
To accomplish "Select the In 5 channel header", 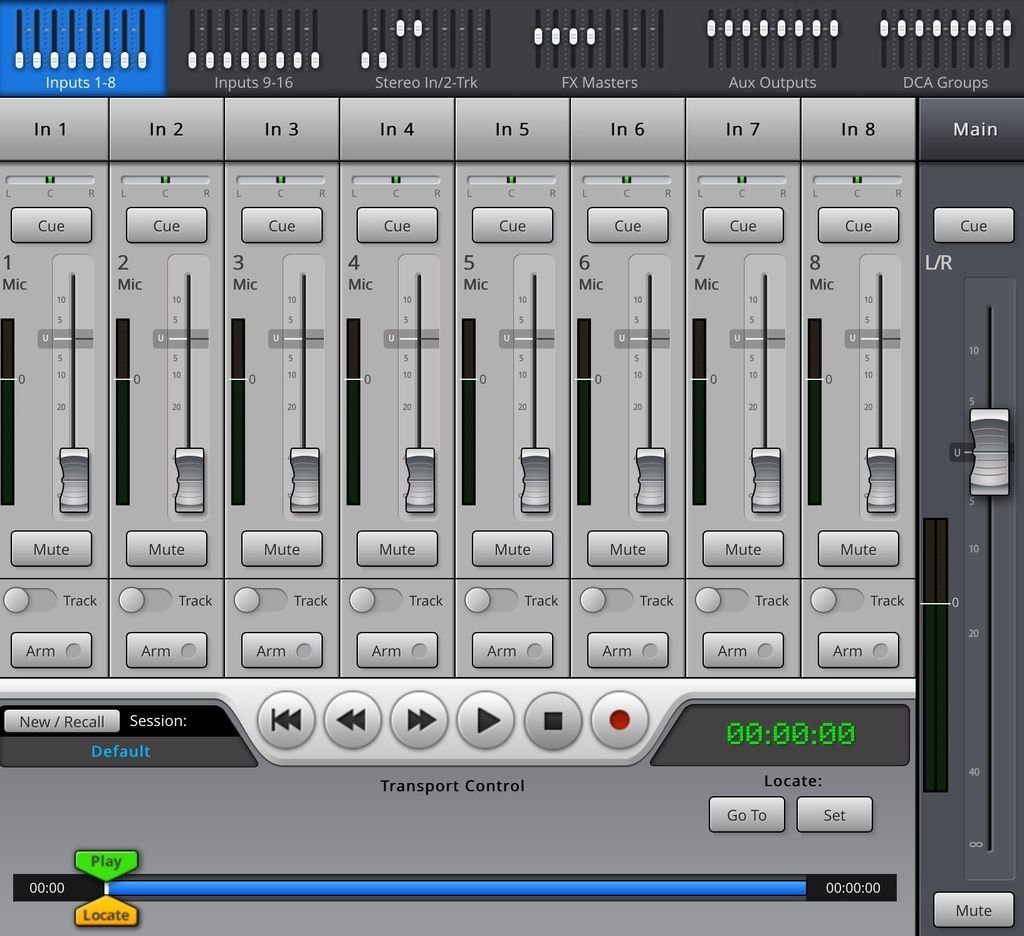I will pyautogui.click(x=512, y=129).
